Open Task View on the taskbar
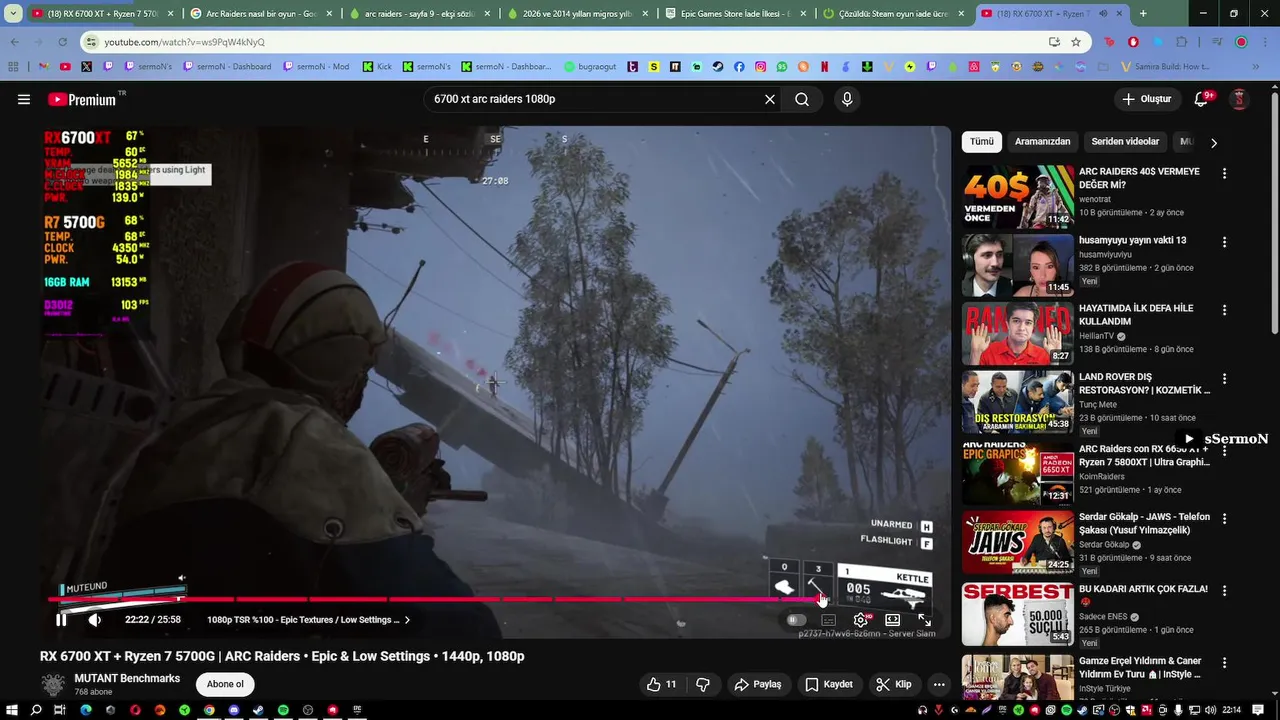This screenshot has height=720, width=1280. [60, 710]
